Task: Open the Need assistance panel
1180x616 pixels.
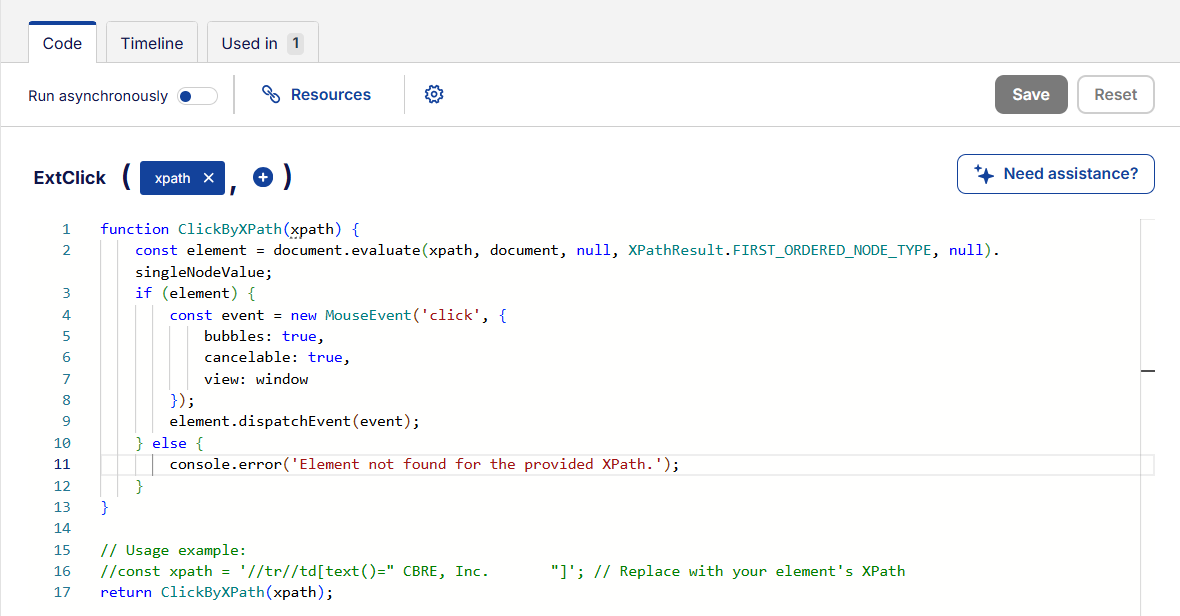Action: pyautogui.click(x=1055, y=173)
